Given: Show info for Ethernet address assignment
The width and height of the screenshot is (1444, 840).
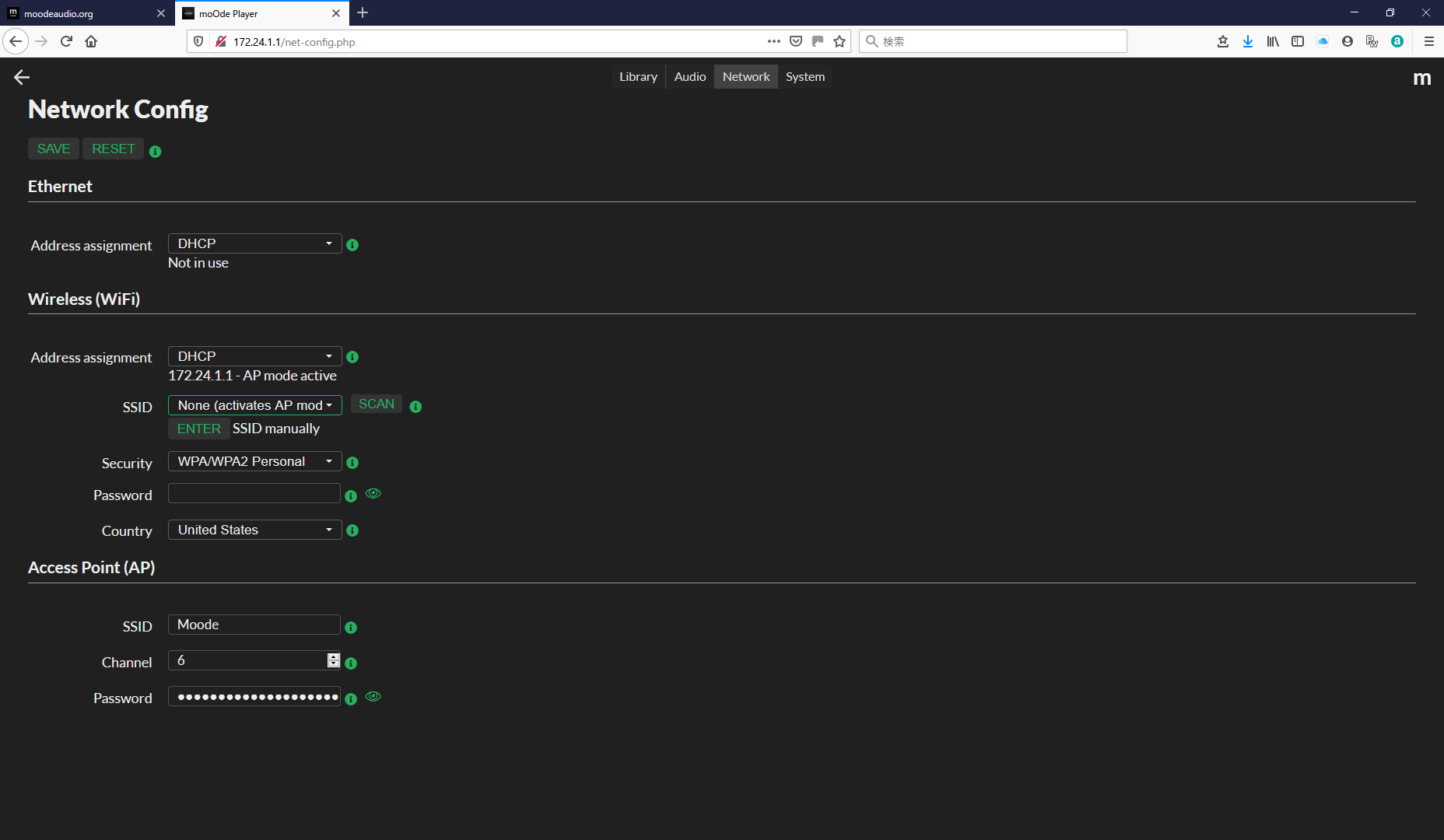Looking at the screenshot, I should (352, 245).
